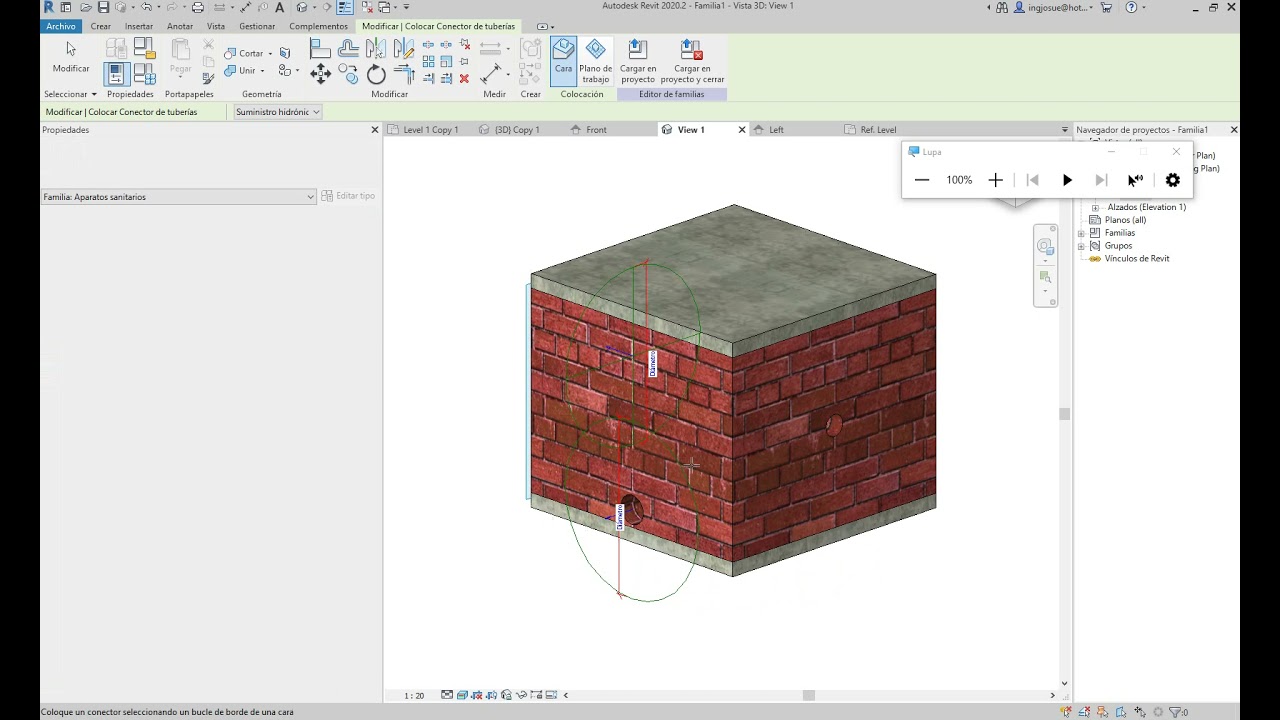Viewport: 1280px width, 720px height.
Task: Click the vertical scrollbar thumb of the view
Action: coord(1064,413)
